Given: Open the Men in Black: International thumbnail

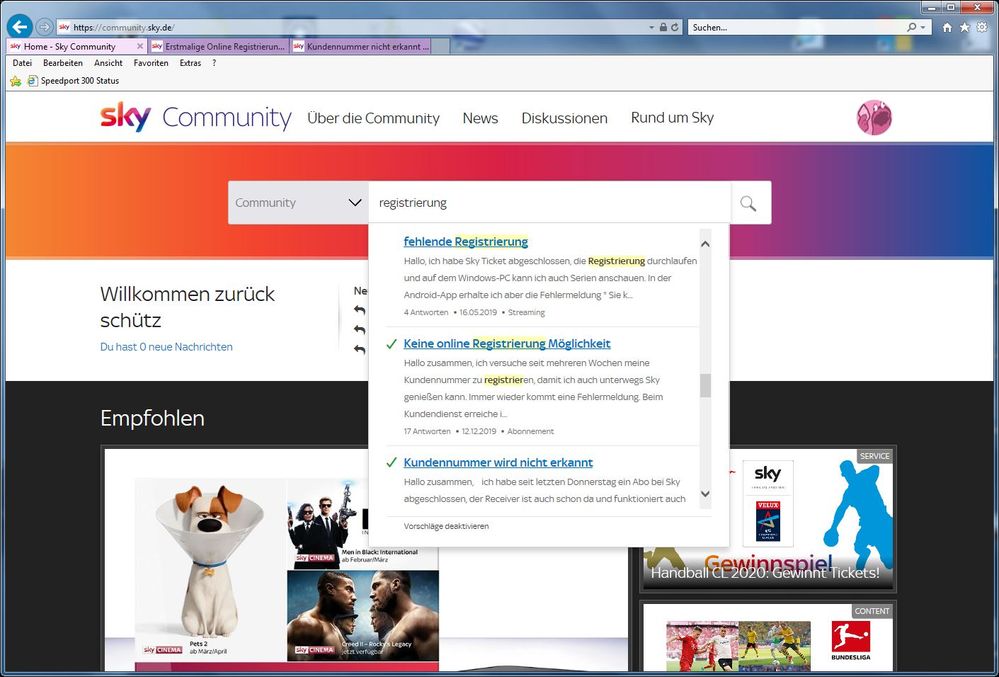Looking at the screenshot, I should click(363, 522).
